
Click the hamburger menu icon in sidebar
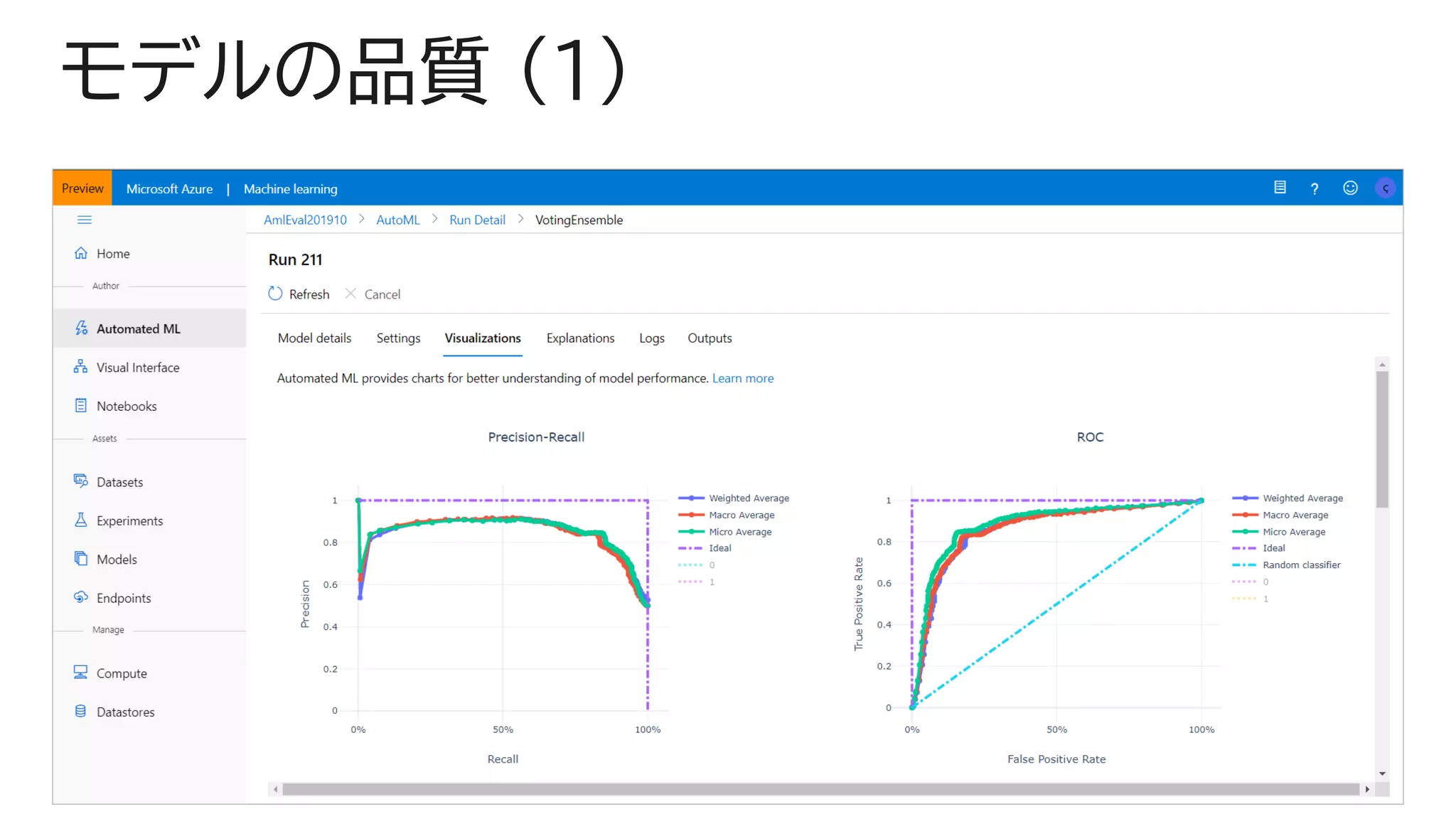84,220
